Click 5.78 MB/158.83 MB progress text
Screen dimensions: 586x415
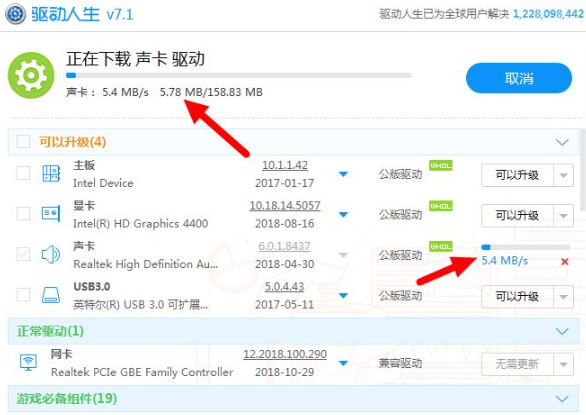[x=211, y=92]
